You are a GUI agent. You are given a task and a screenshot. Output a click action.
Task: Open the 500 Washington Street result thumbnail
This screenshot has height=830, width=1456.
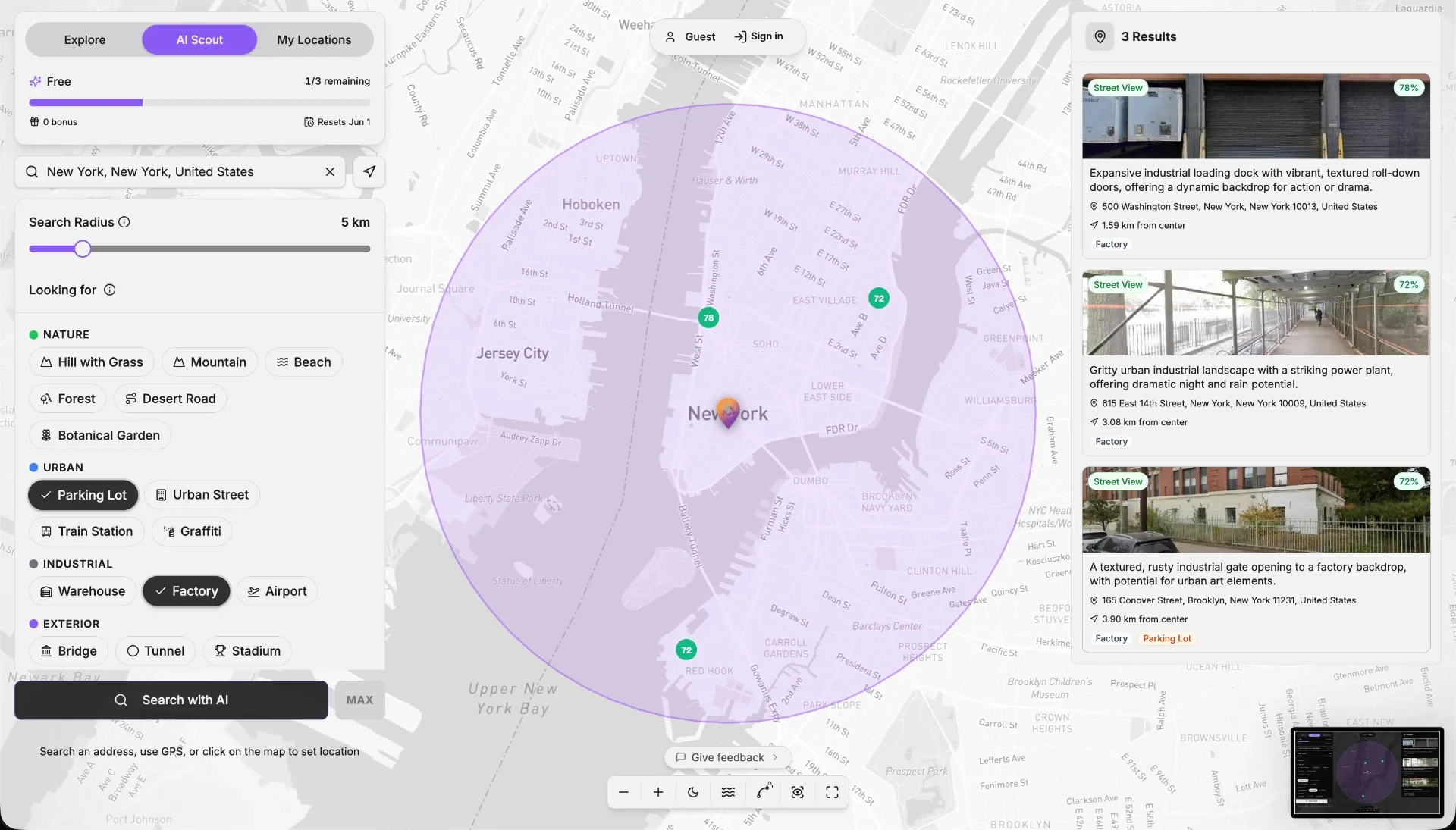tap(1256, 116)
